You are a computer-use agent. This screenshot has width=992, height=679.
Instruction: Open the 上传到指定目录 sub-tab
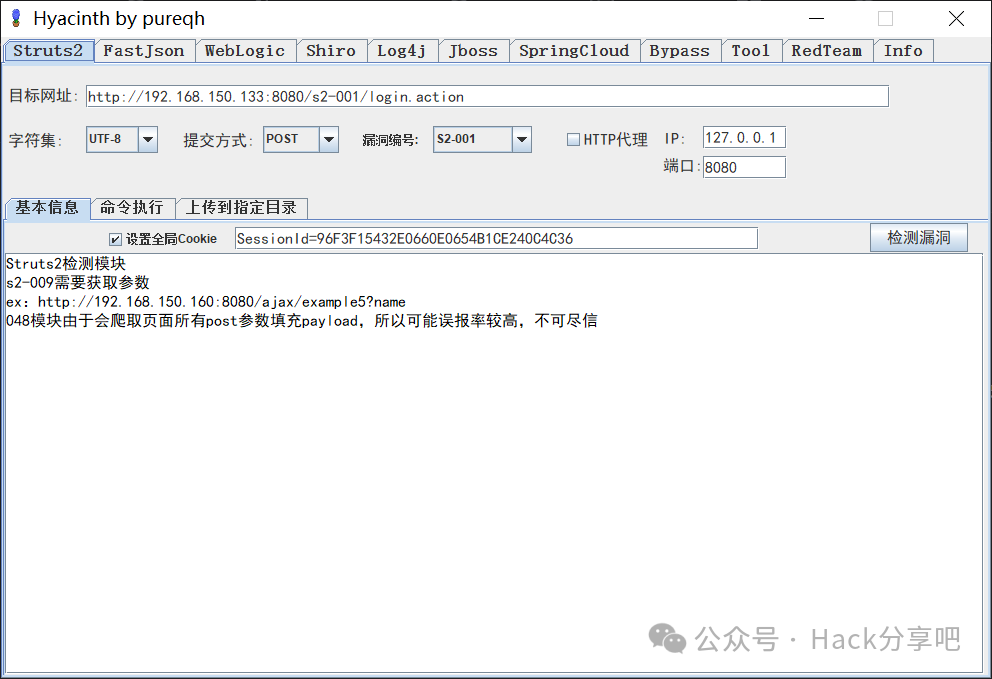pos(241,208)
